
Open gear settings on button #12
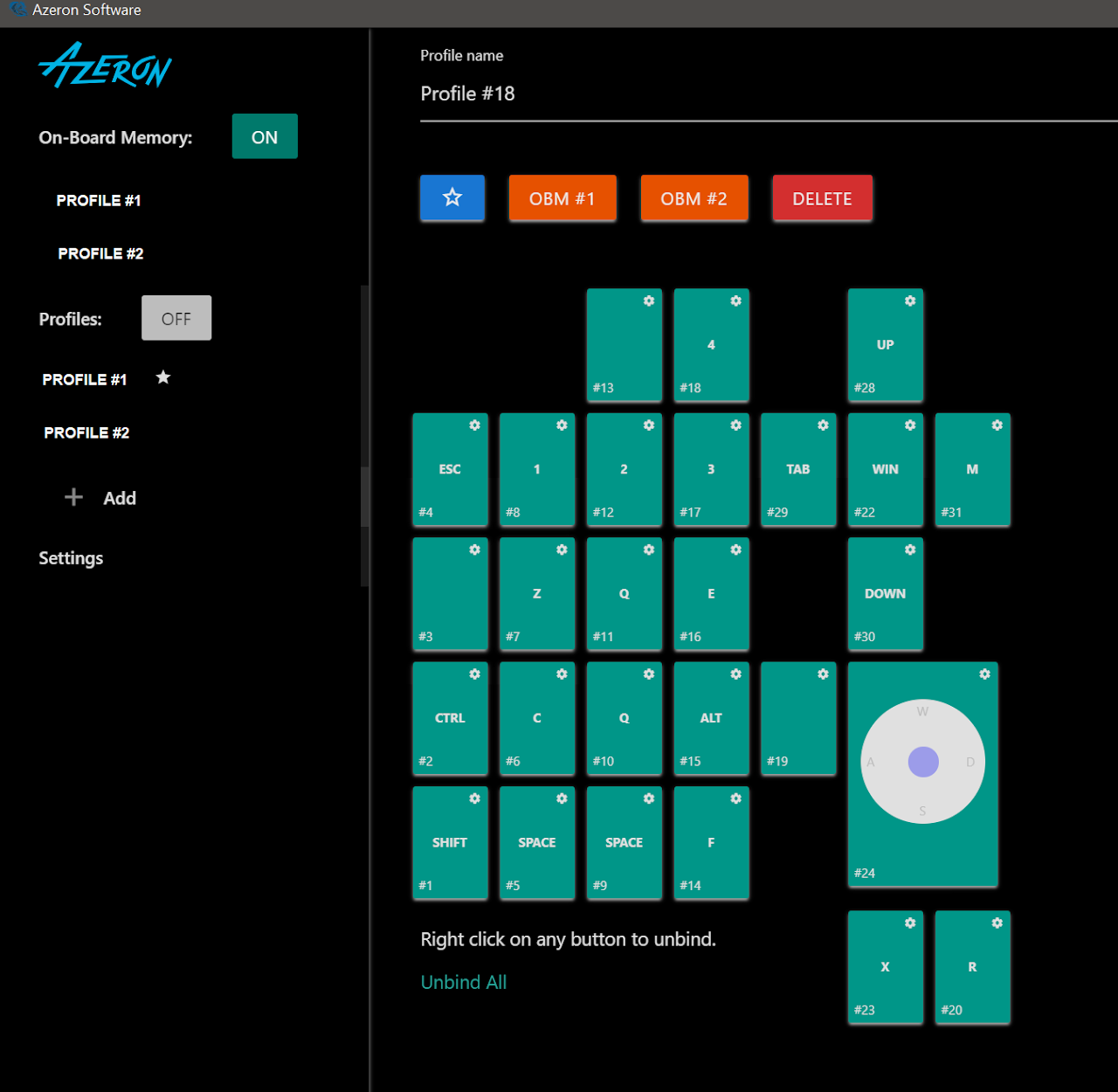click(x=649, y=425)
